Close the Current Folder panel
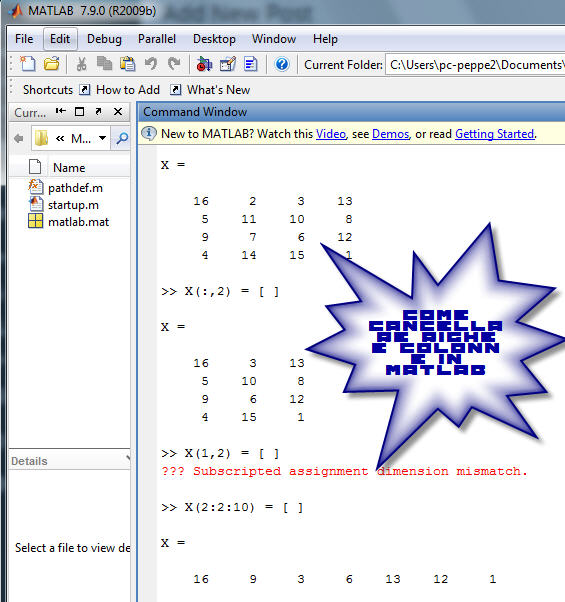This screenshot has height=602, width=565. point(118,112)
